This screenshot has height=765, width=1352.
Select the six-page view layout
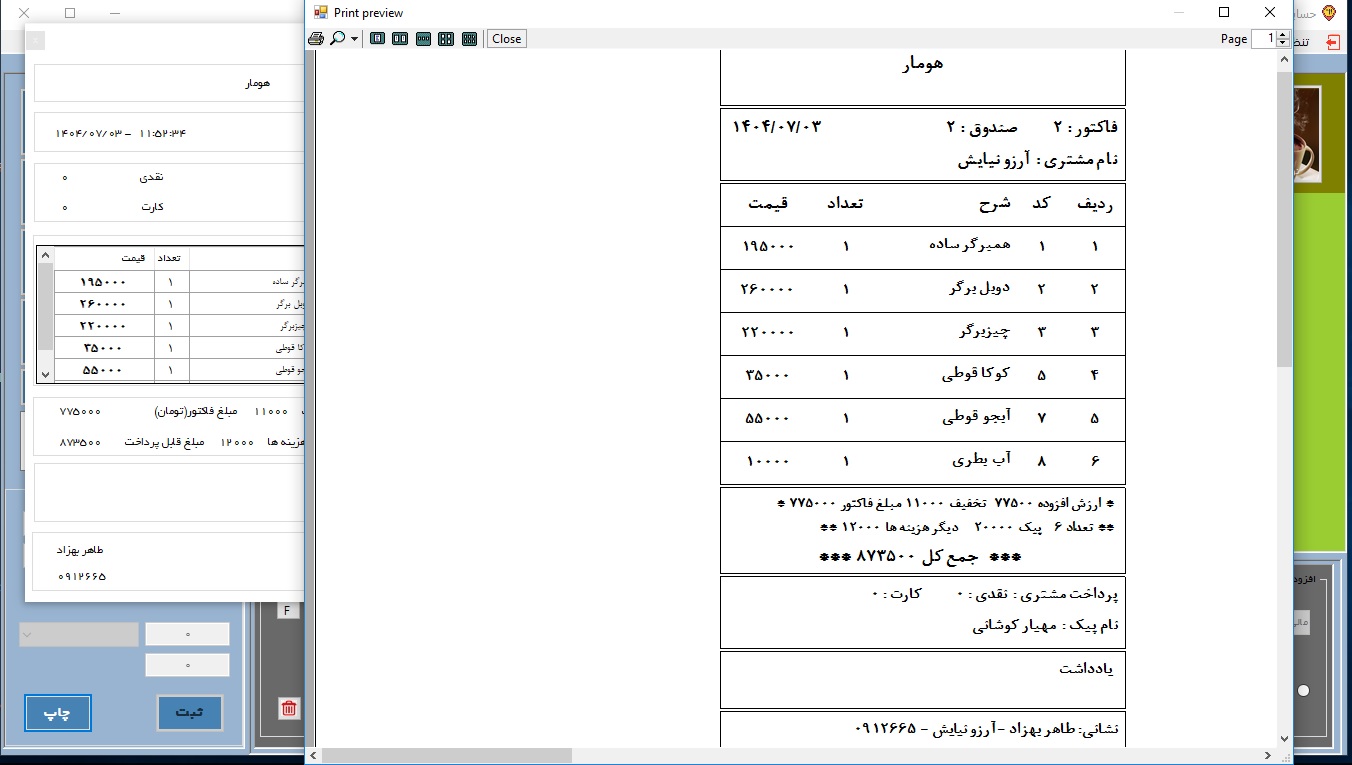pos(469,39)
